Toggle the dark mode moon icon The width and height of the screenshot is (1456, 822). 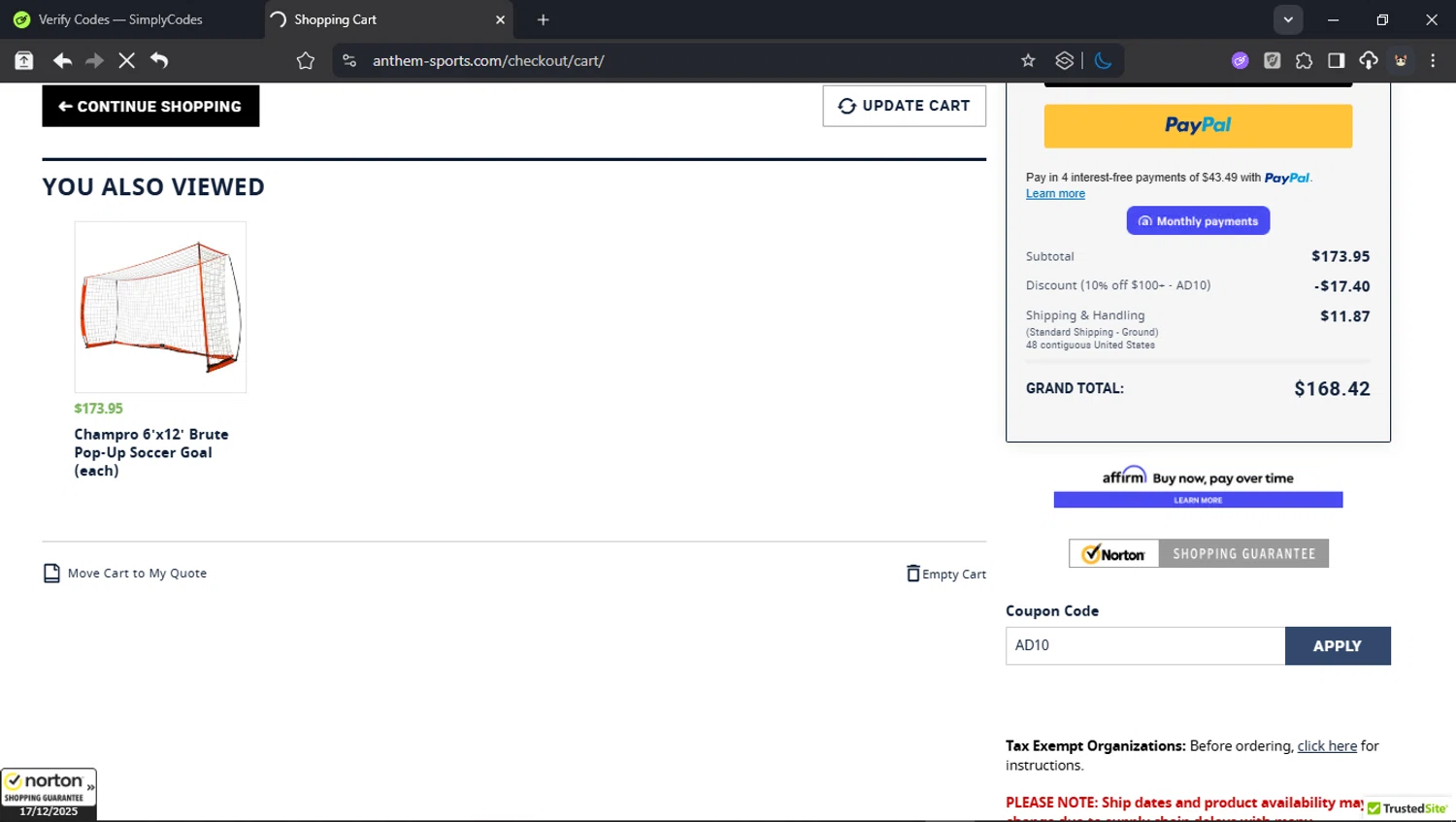(1103, 60)
